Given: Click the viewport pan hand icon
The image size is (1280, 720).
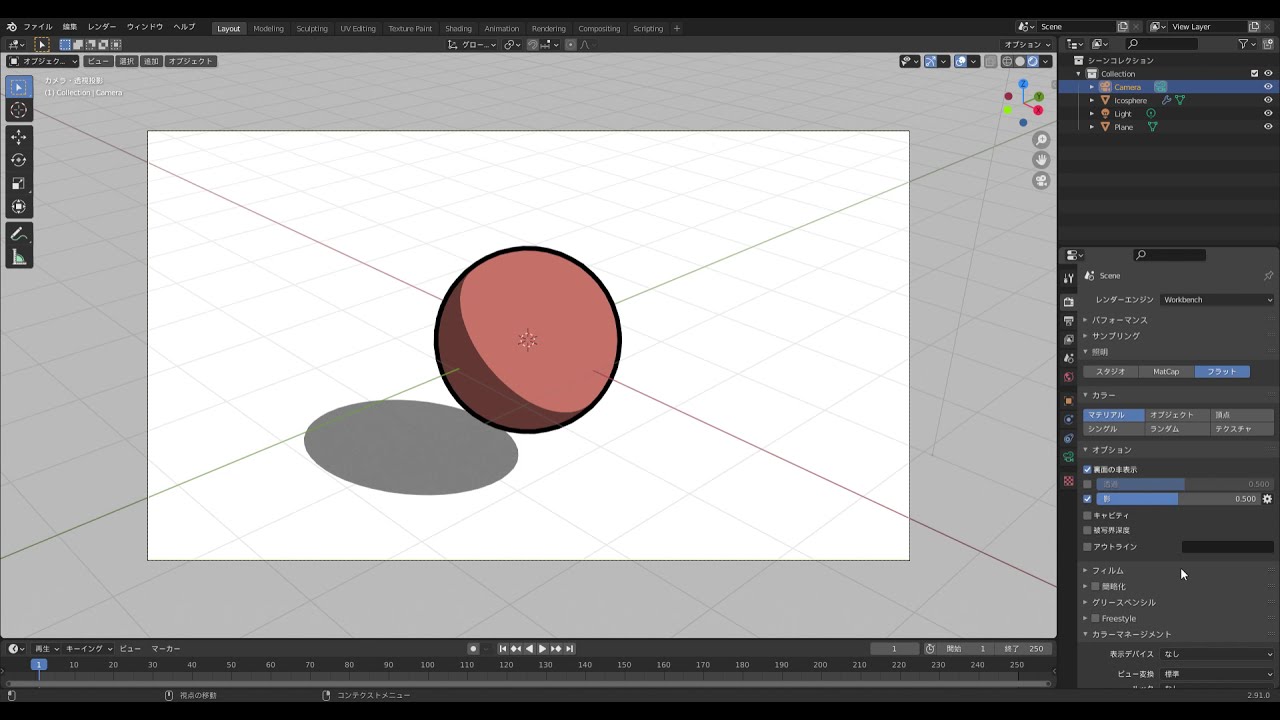Looking at the screenshot, I should [1041, 160].
